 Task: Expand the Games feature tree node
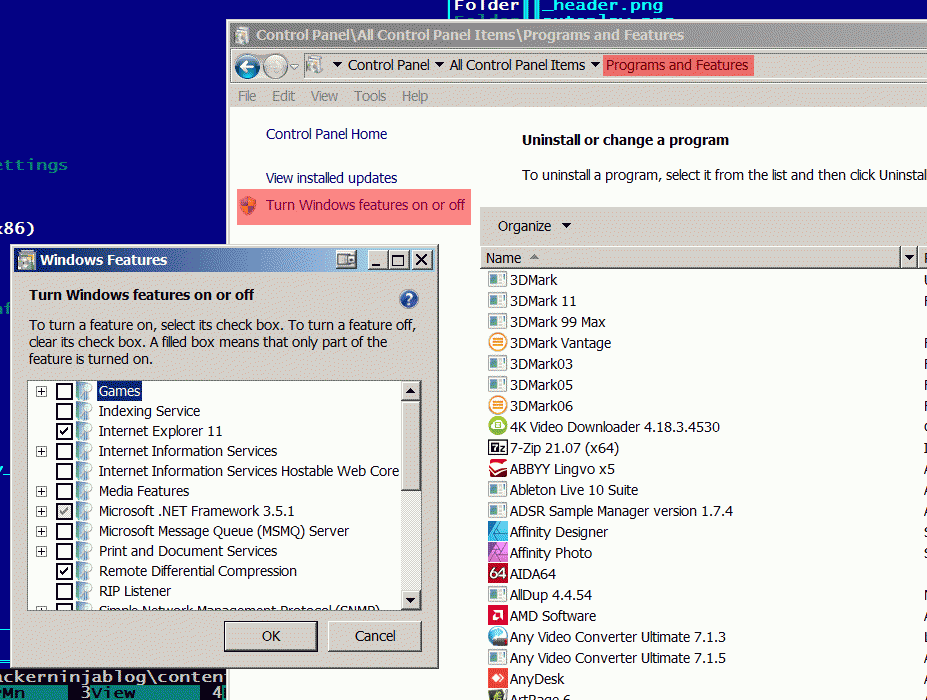click(x=41, y=391)
